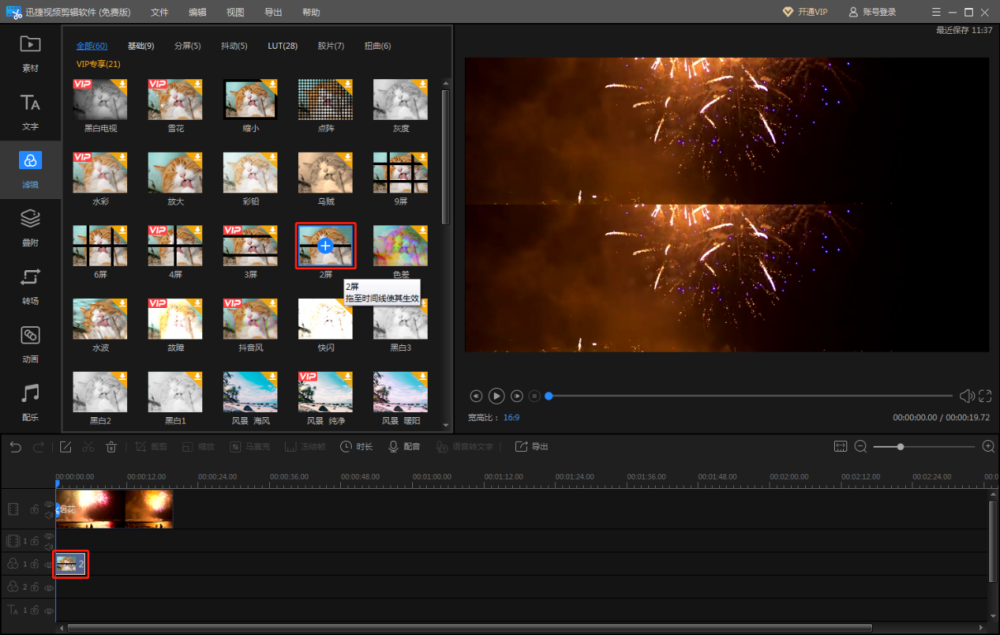The height and width of the screenshot is (635, 1000).
Task: Click the 开通VIP button
Action: coord(805,12)
